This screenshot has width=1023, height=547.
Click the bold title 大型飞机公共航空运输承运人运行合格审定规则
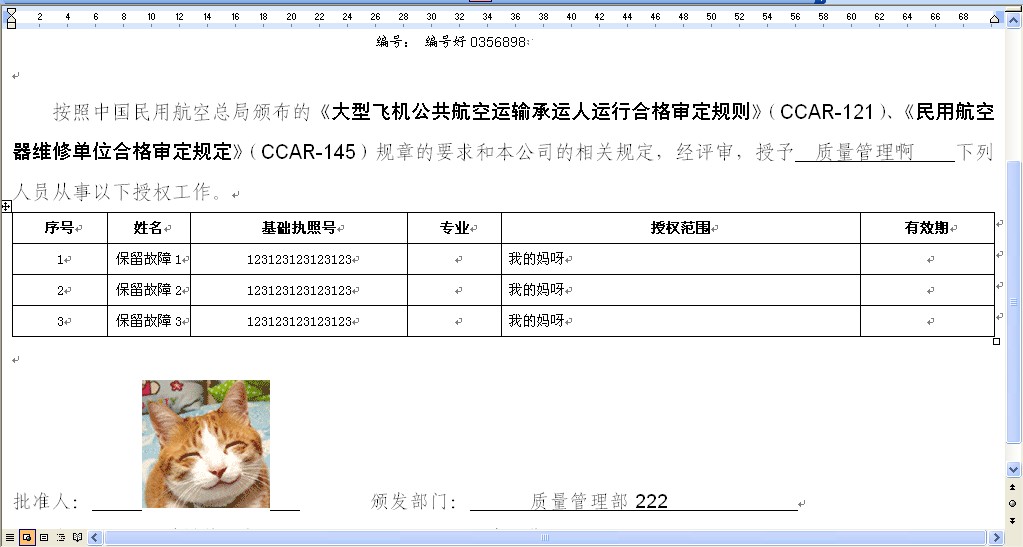point(541,112)
